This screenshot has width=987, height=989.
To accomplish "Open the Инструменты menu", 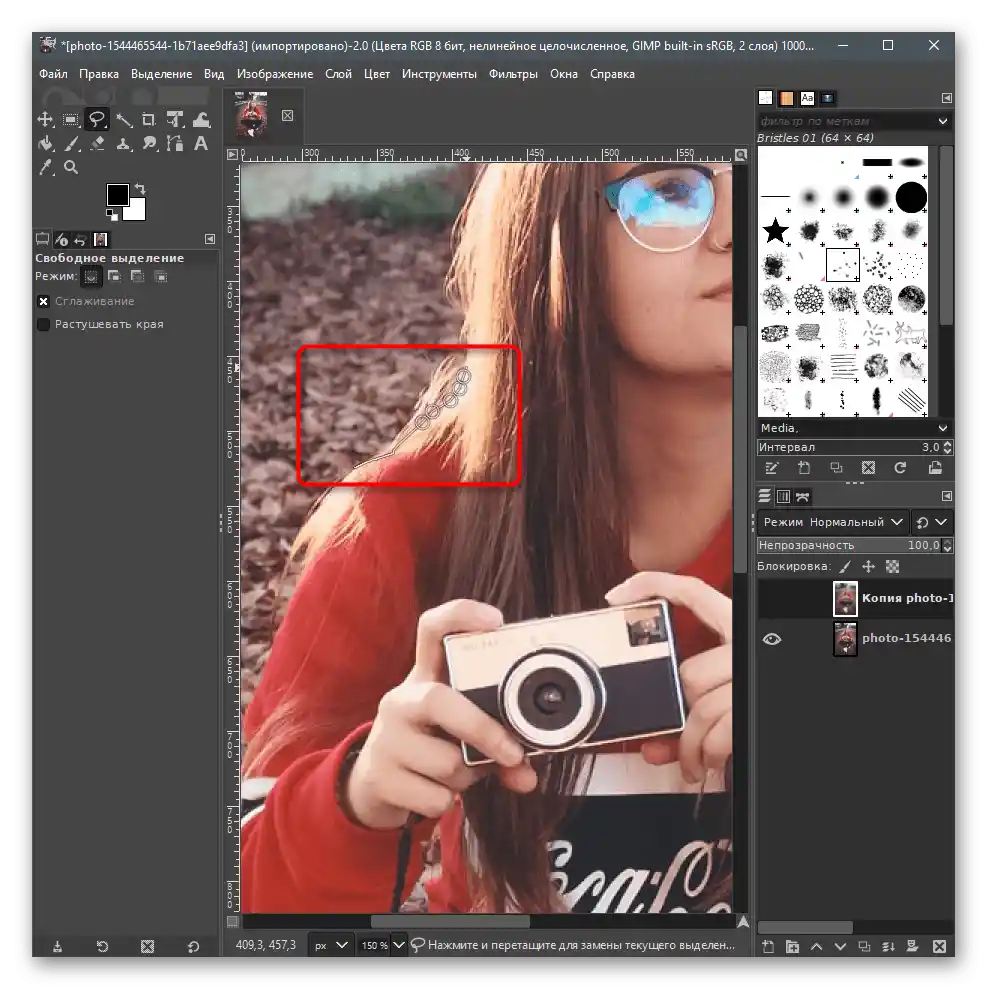I will [439, 74].
